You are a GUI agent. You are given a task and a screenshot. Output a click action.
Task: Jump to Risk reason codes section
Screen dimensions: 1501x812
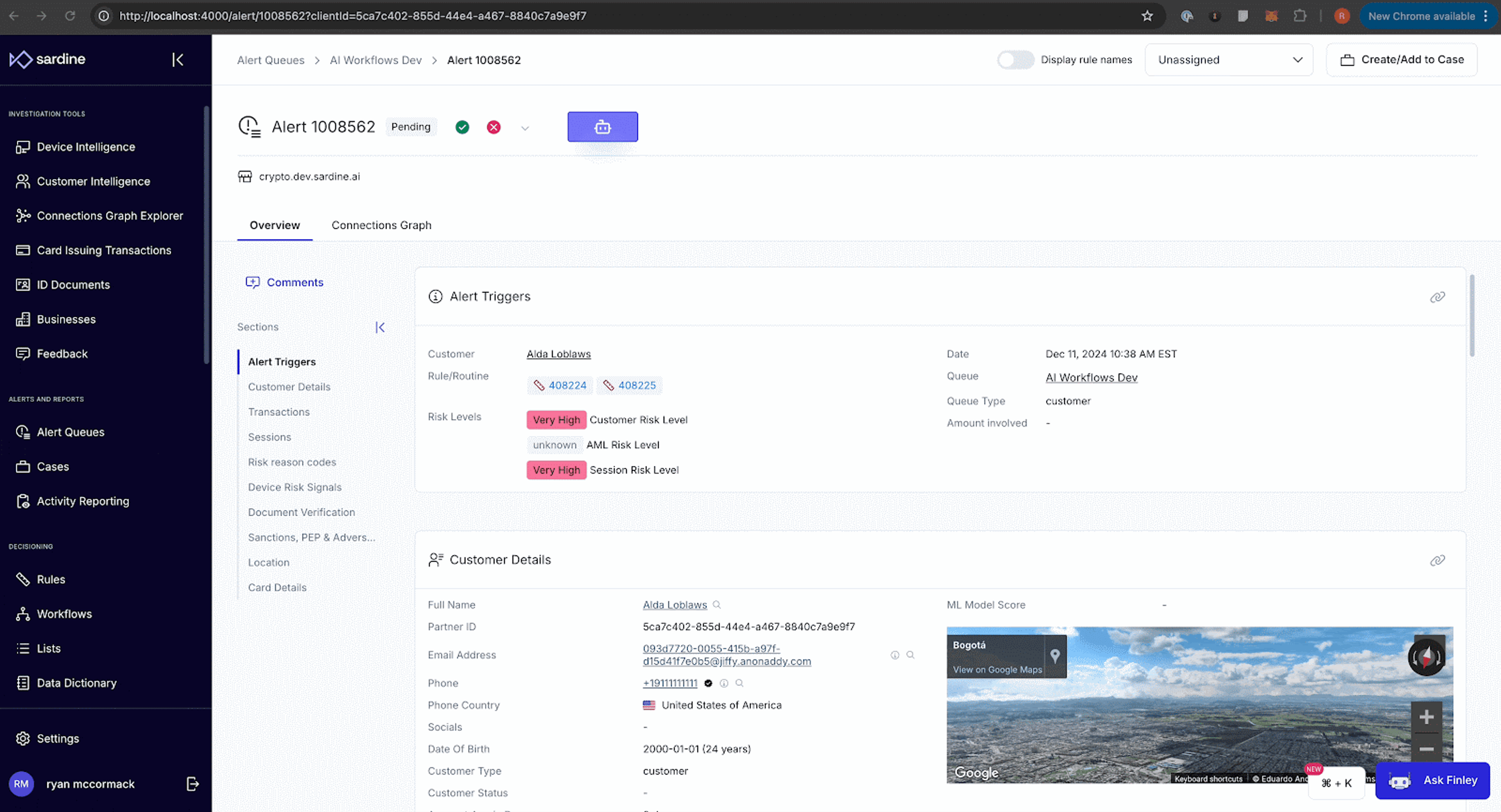(291, 462)
